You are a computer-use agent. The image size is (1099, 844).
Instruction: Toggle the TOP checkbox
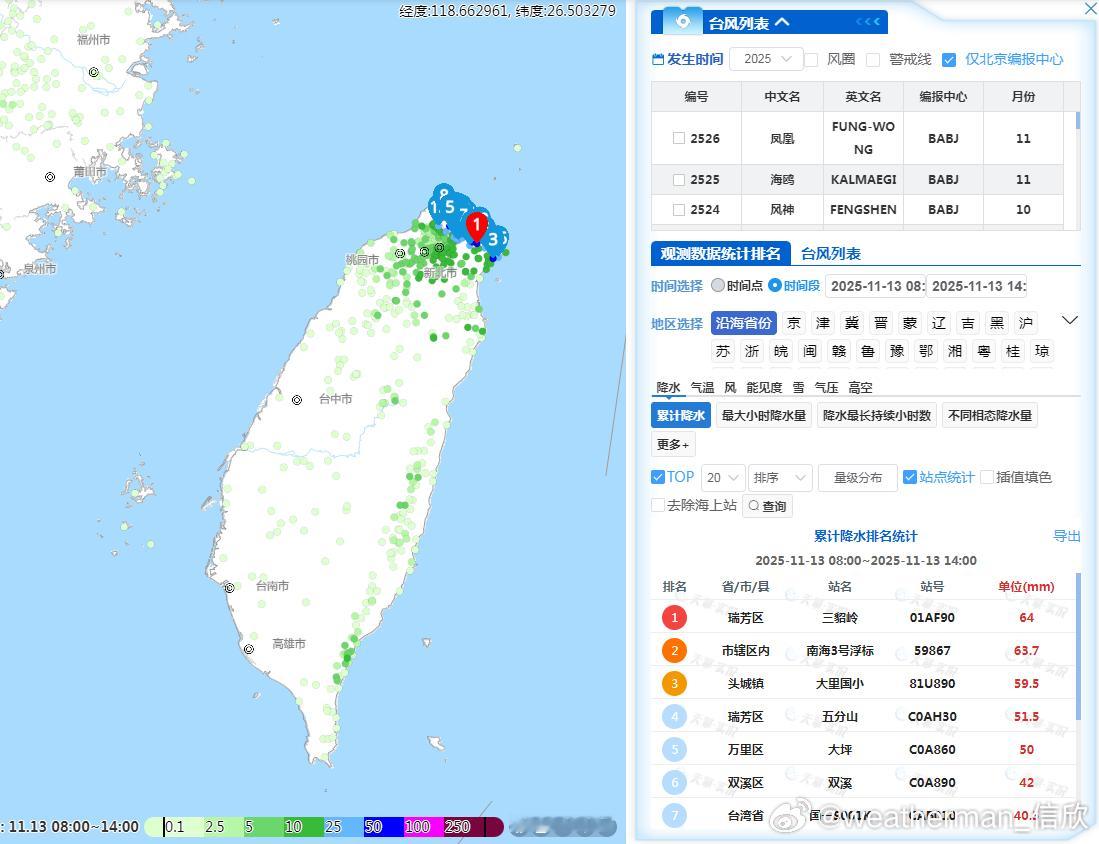pyautogui.click(x=657, y=477)
